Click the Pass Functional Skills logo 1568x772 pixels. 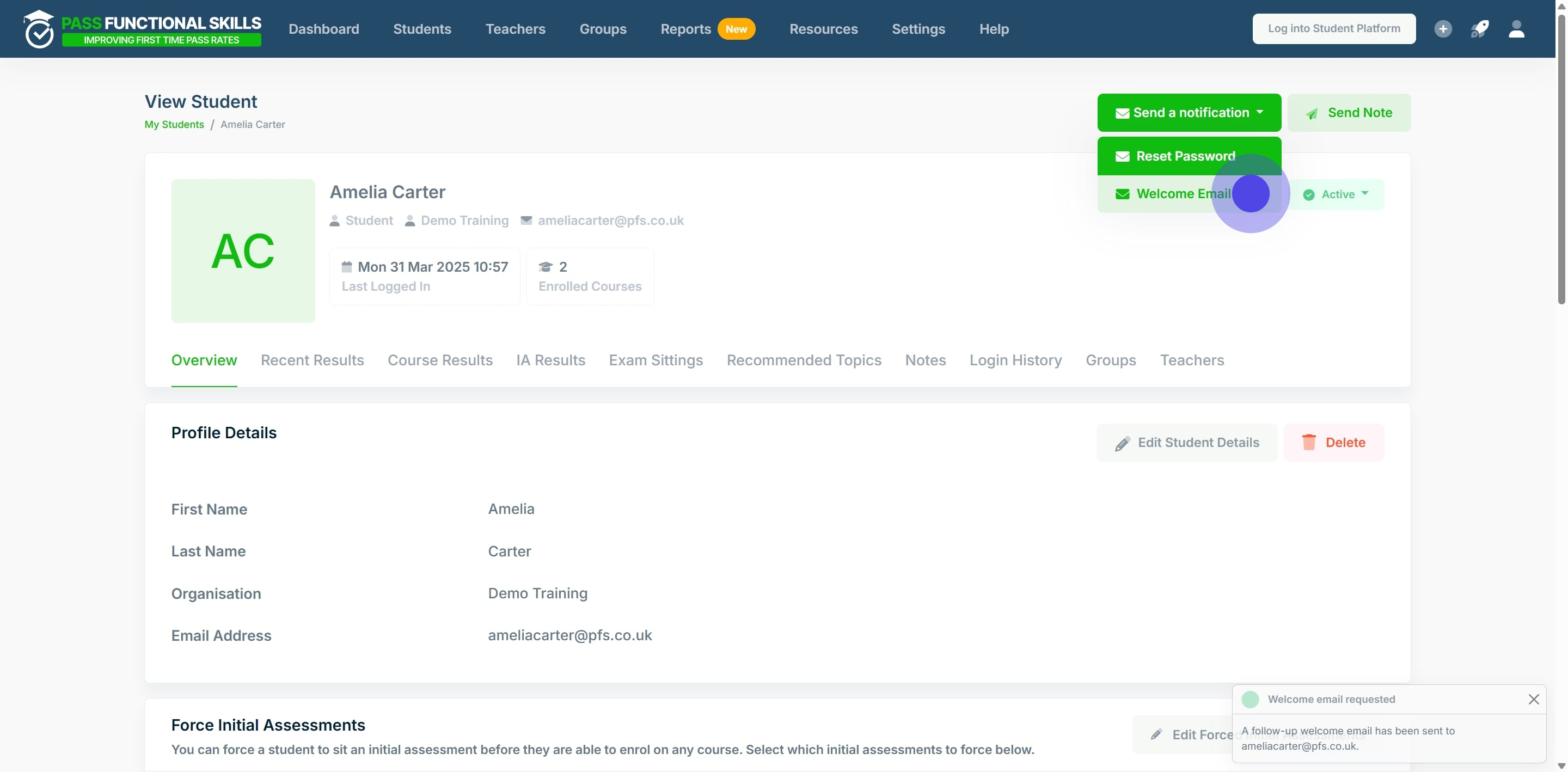[x=143, y=29]
